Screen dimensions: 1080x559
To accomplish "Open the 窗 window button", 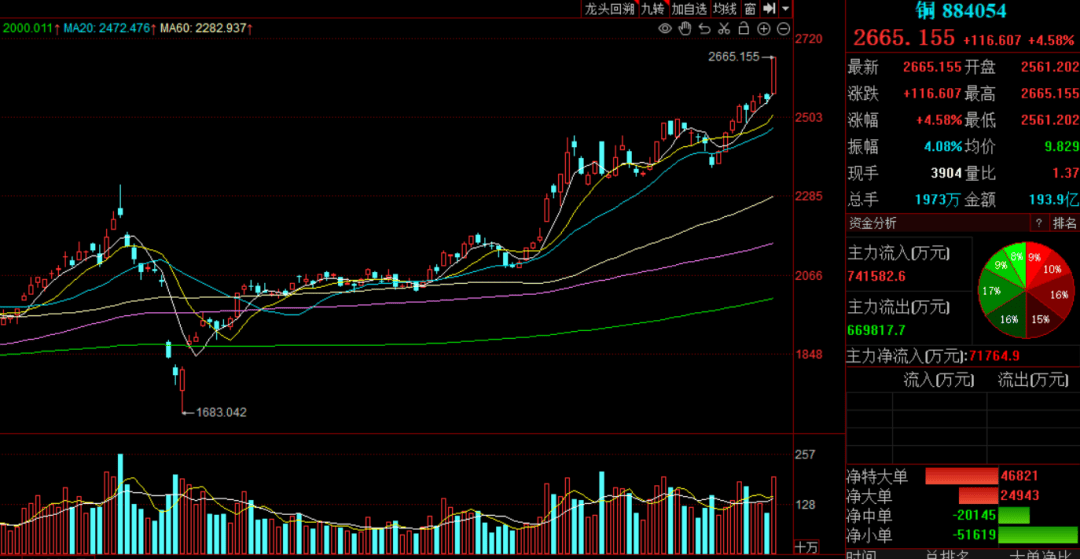I will coord(749,8).
